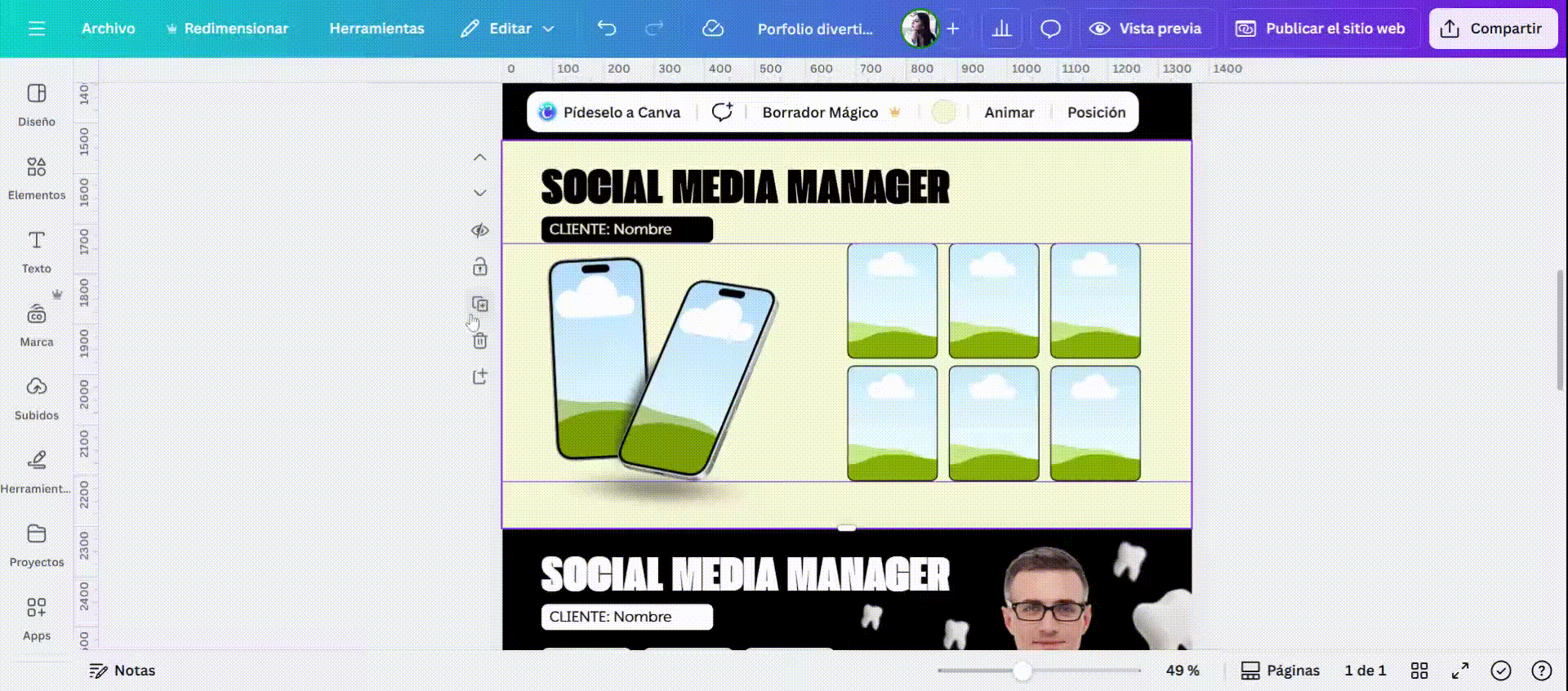Click Pídeselo a Canva assistant button

pyautogui.click(x=611, y=112)
